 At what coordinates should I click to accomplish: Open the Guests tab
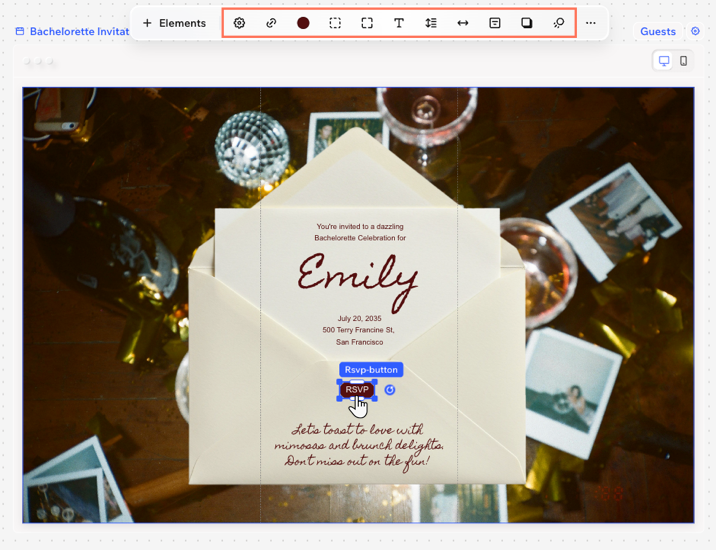658,32
